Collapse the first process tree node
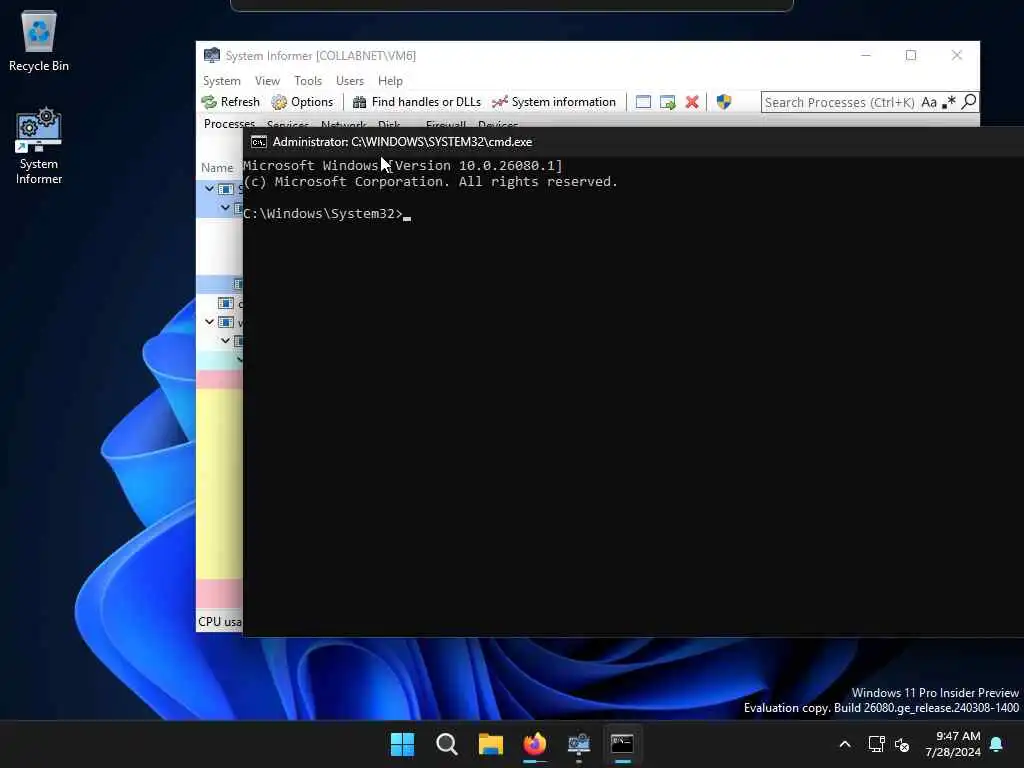The image size is (1024, 768). (209, 189)
